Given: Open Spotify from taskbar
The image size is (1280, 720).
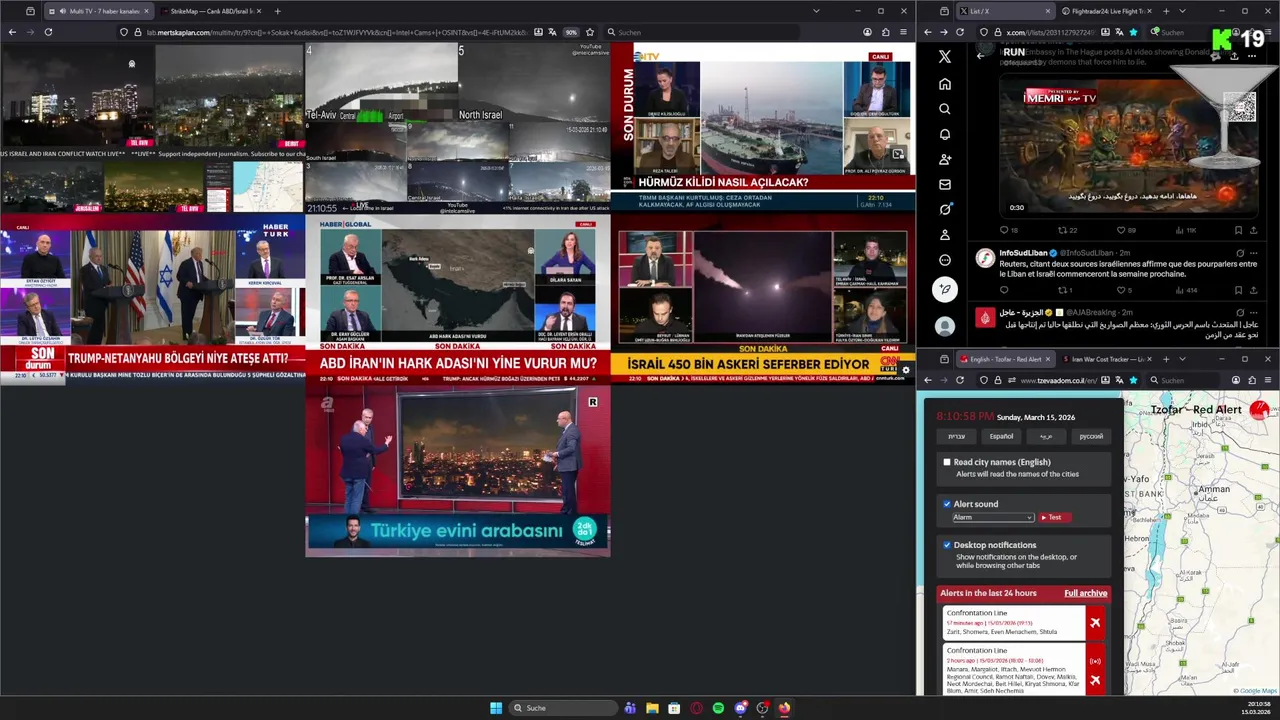Looking at the screenshot, I should coord(718,708).
